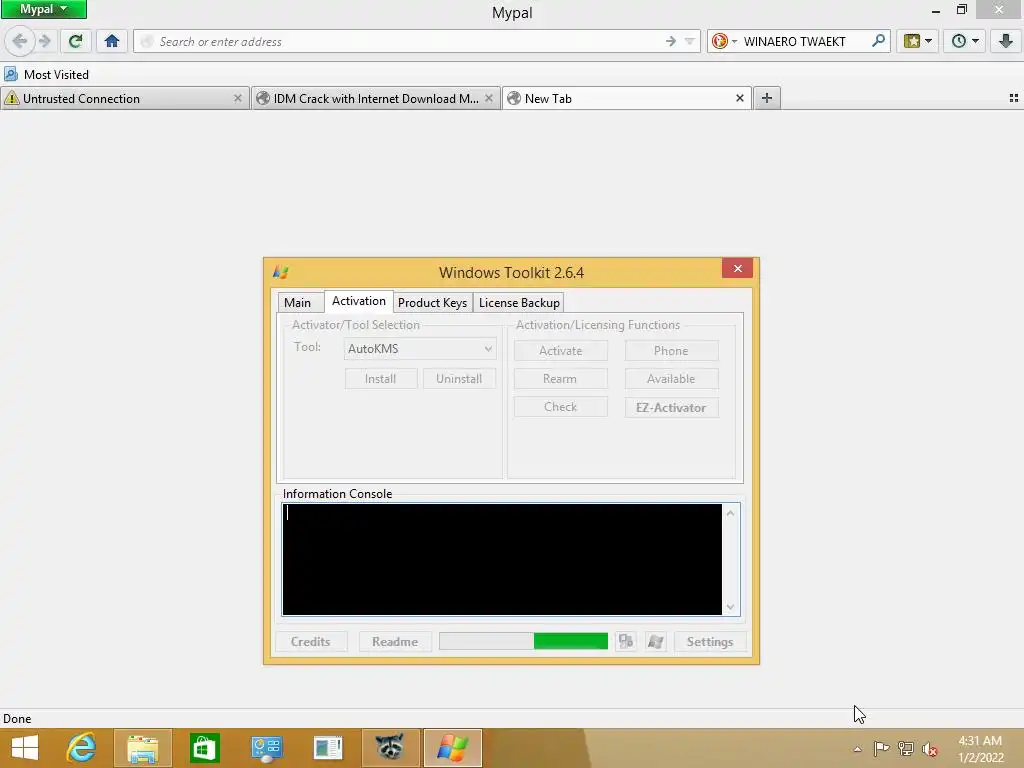Image resolution: width=1024 pixels, height=768 pixels.
Task: Switch to Windows Toolkit taskbar icon
Action: [453, 748]
